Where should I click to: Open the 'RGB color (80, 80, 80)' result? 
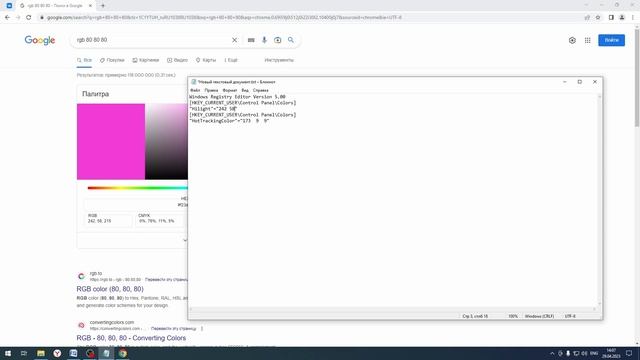click(x=110, y=289)
